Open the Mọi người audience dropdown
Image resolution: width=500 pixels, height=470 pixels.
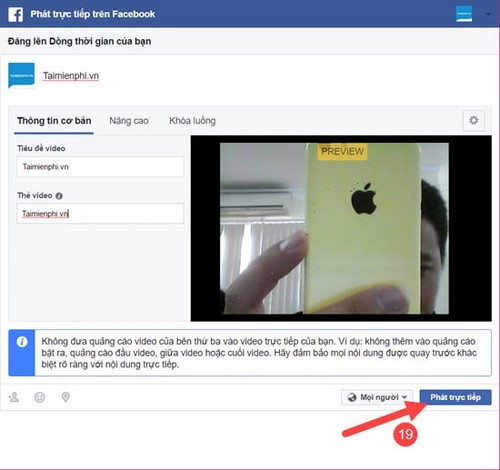tap(377, 397)
